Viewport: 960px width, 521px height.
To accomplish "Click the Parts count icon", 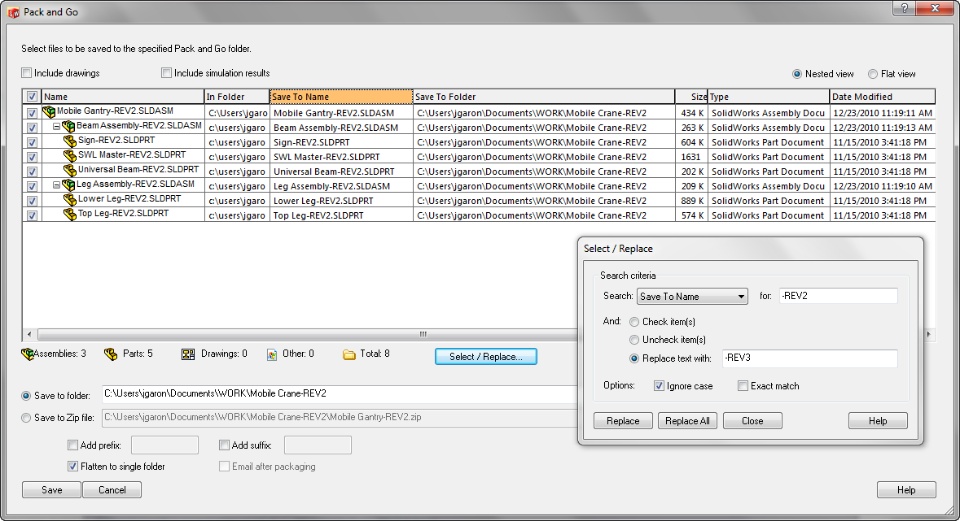I will click(110, 354).
